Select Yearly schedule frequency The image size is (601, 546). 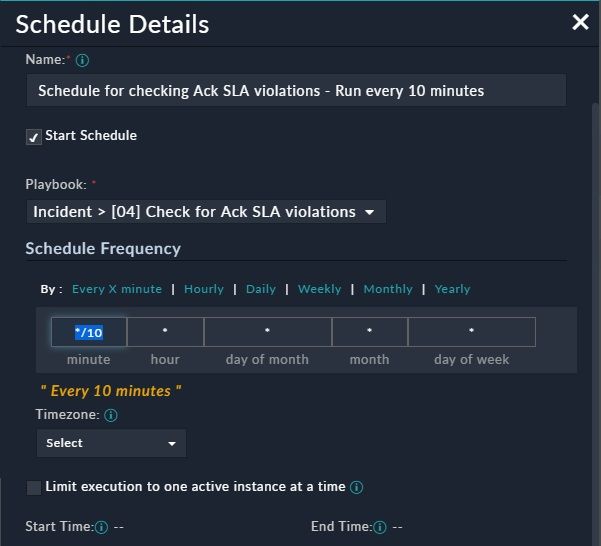452,289
